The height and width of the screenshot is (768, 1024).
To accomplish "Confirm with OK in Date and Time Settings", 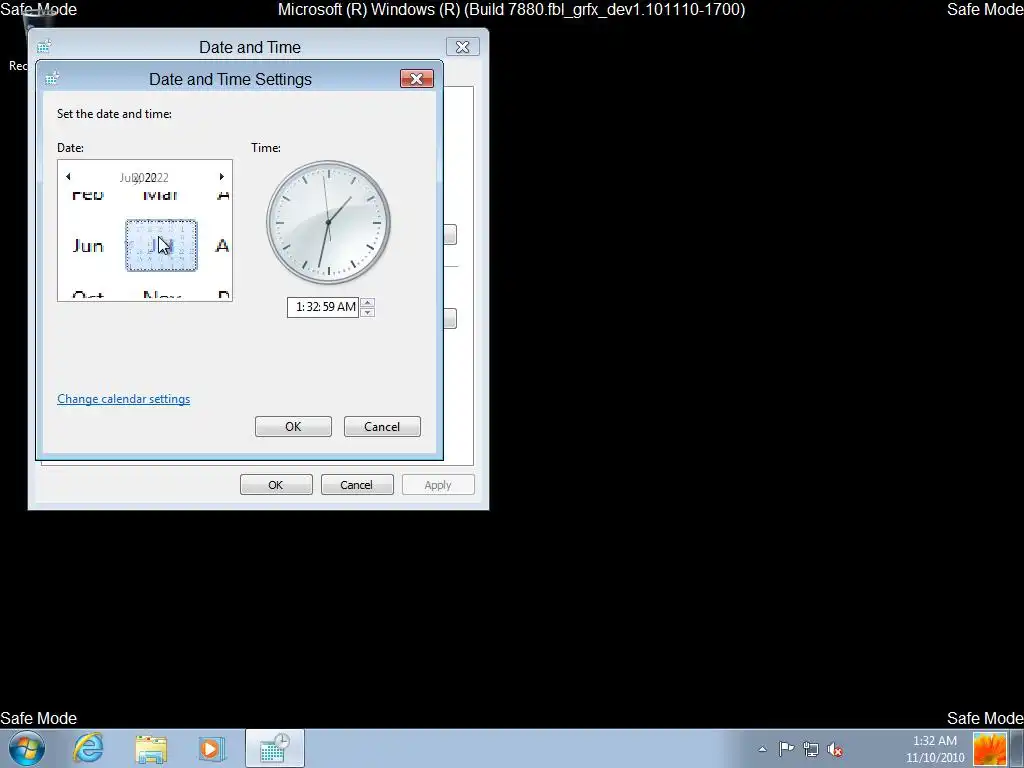I will click(x=293, y=426).
